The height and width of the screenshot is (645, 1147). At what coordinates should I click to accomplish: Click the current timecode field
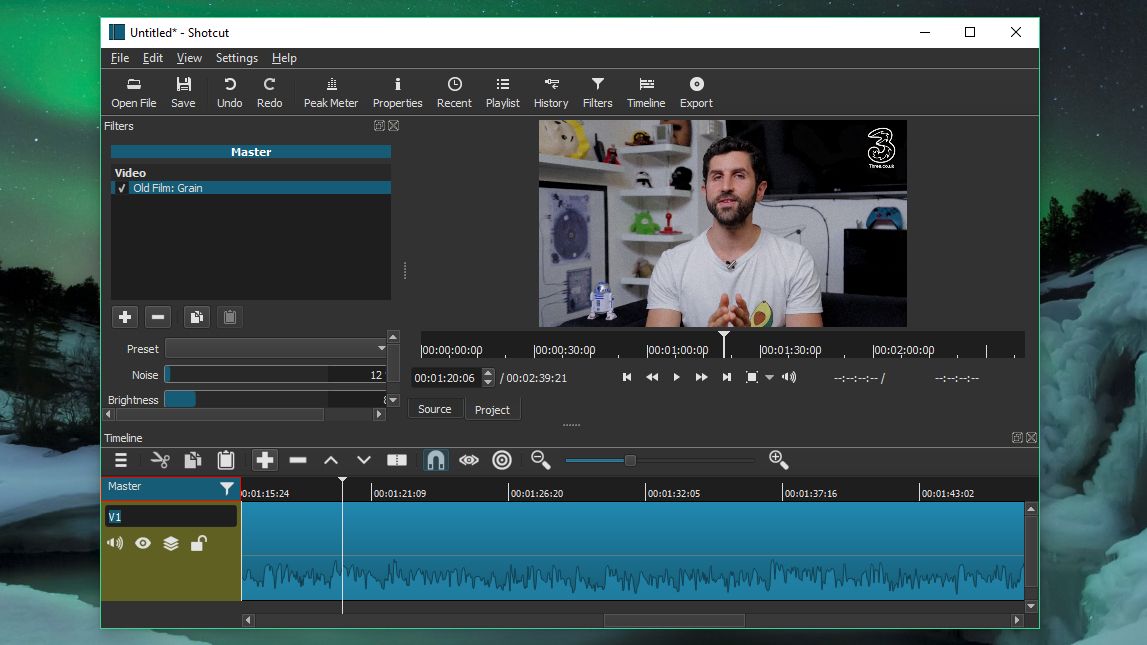click(x=444, y=378)
